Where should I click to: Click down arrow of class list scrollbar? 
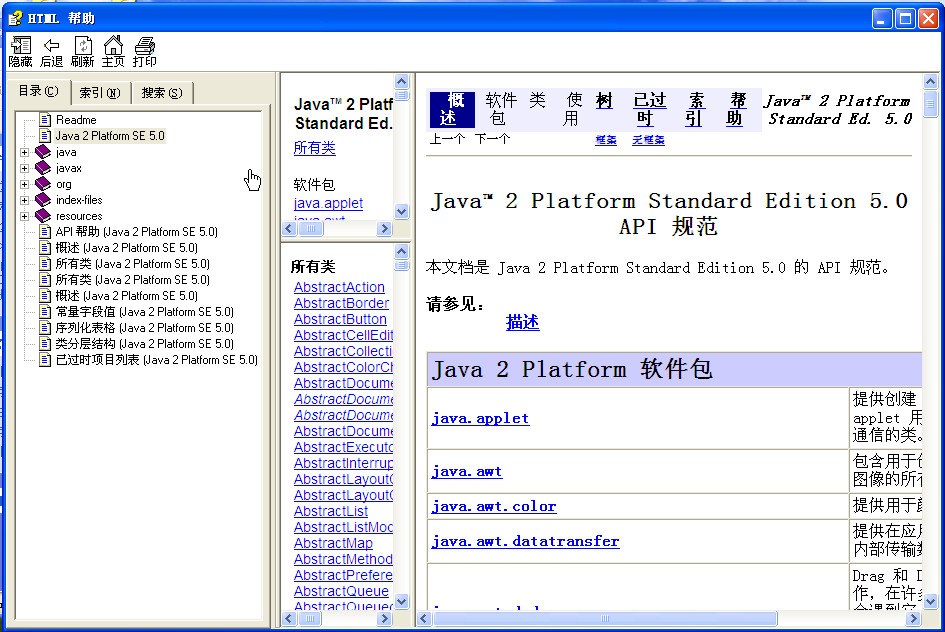(402, 602)
